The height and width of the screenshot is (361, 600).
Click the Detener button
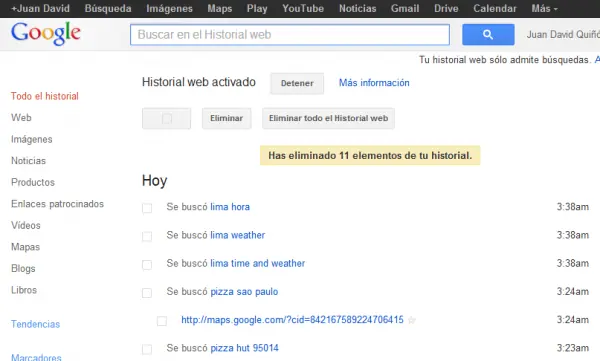coord(297,83)
